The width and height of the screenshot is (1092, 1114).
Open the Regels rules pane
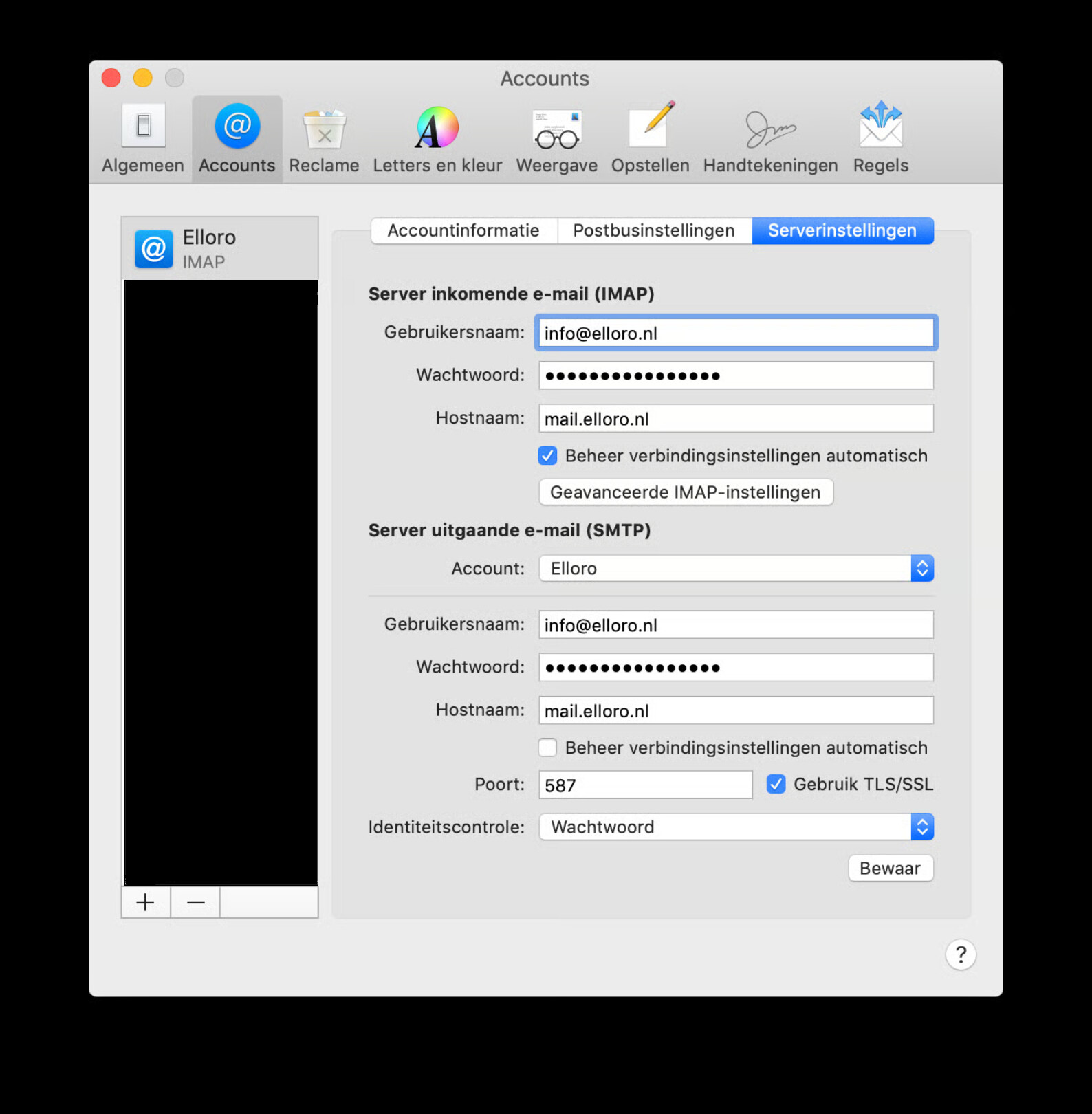coord(881,139)
